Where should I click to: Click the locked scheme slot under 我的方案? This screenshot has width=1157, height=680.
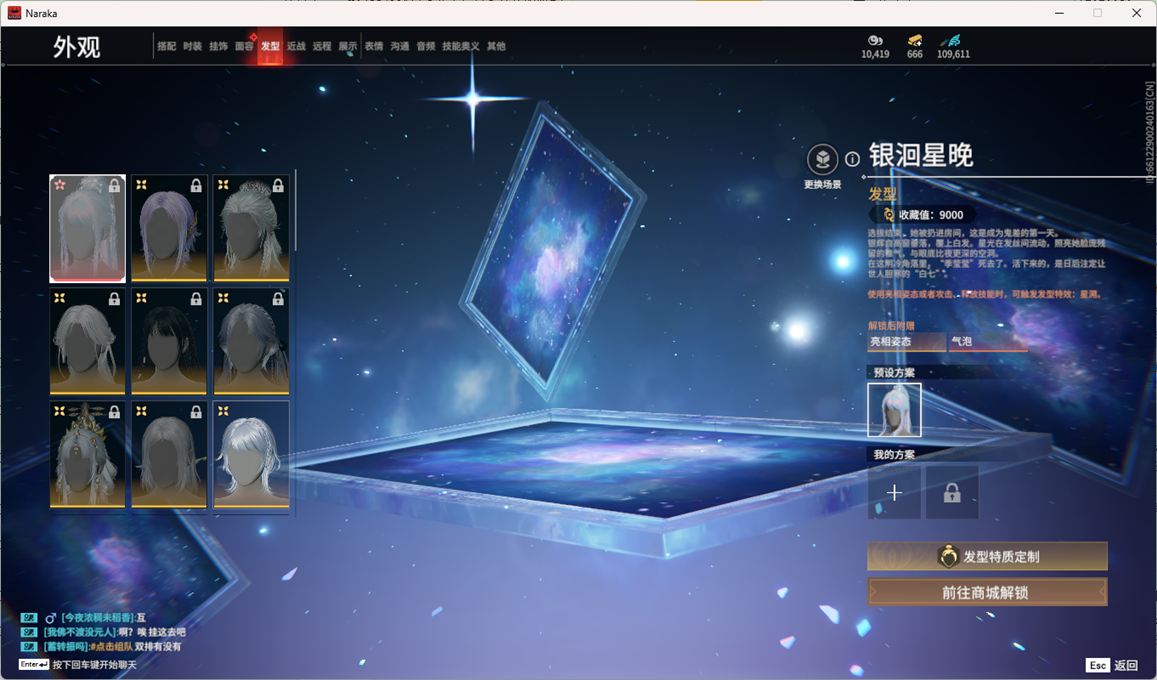tap(951, 492)
